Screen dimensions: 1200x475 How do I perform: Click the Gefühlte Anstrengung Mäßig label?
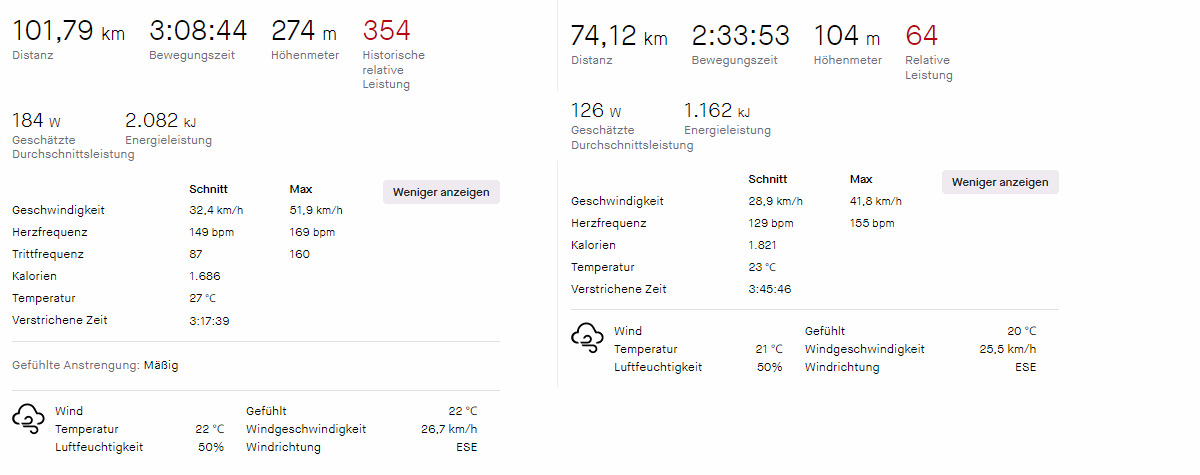[x=95, y=366]
